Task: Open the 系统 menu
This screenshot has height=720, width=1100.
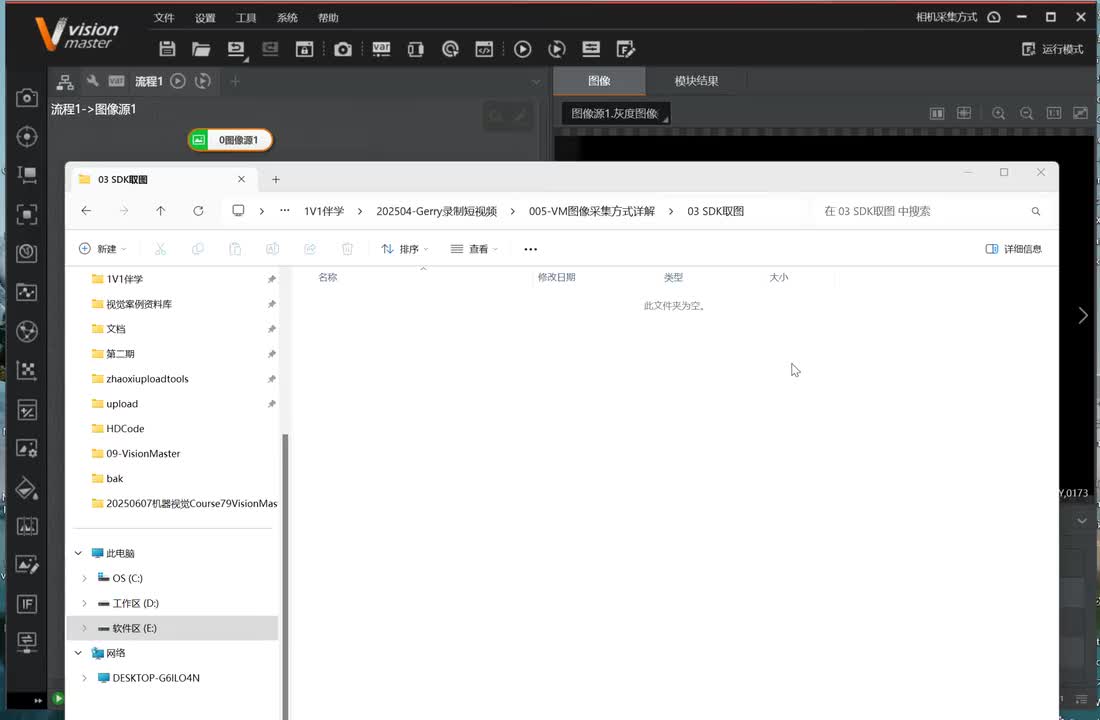Action: (287, 18)
